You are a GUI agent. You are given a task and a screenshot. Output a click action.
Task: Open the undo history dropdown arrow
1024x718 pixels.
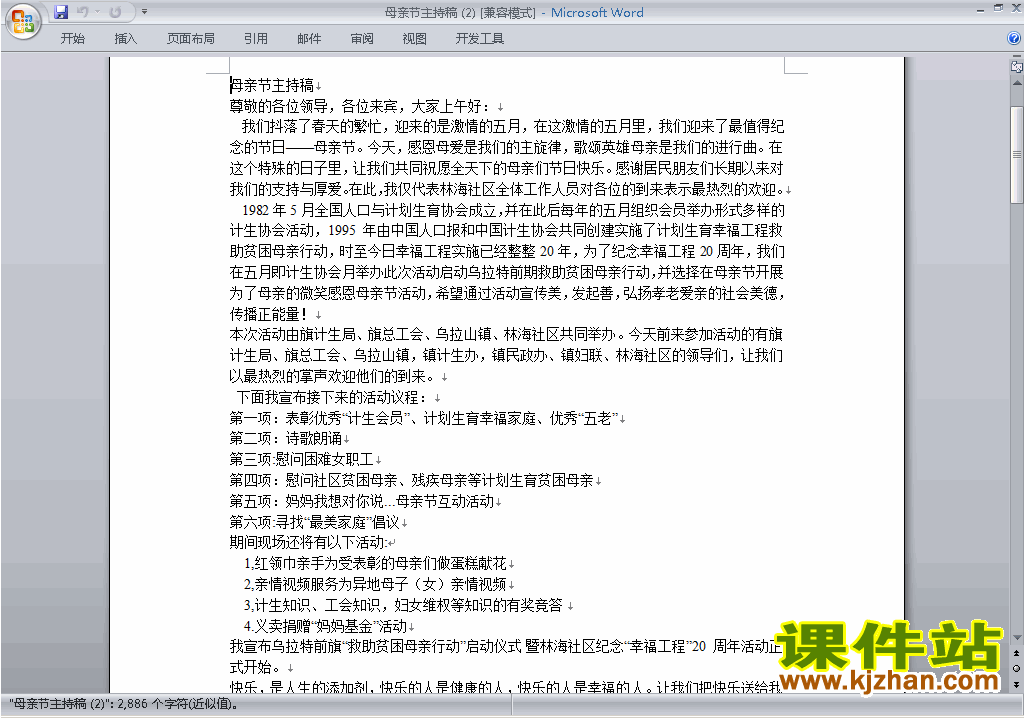click(x=97, y=12)
